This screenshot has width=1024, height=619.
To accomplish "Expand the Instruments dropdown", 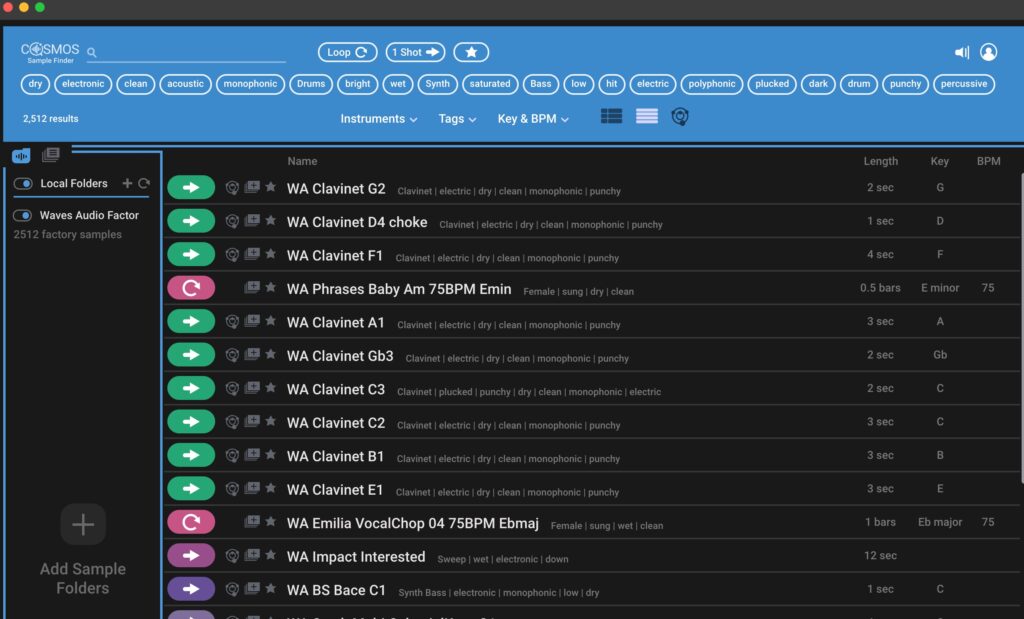I will [x=378, y=119].
